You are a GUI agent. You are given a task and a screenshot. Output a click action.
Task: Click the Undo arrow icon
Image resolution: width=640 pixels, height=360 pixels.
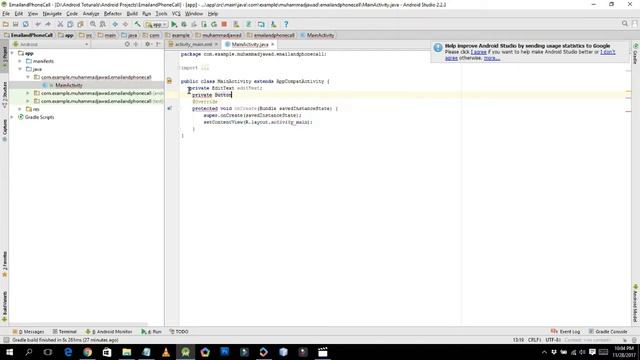coord(38,24)
